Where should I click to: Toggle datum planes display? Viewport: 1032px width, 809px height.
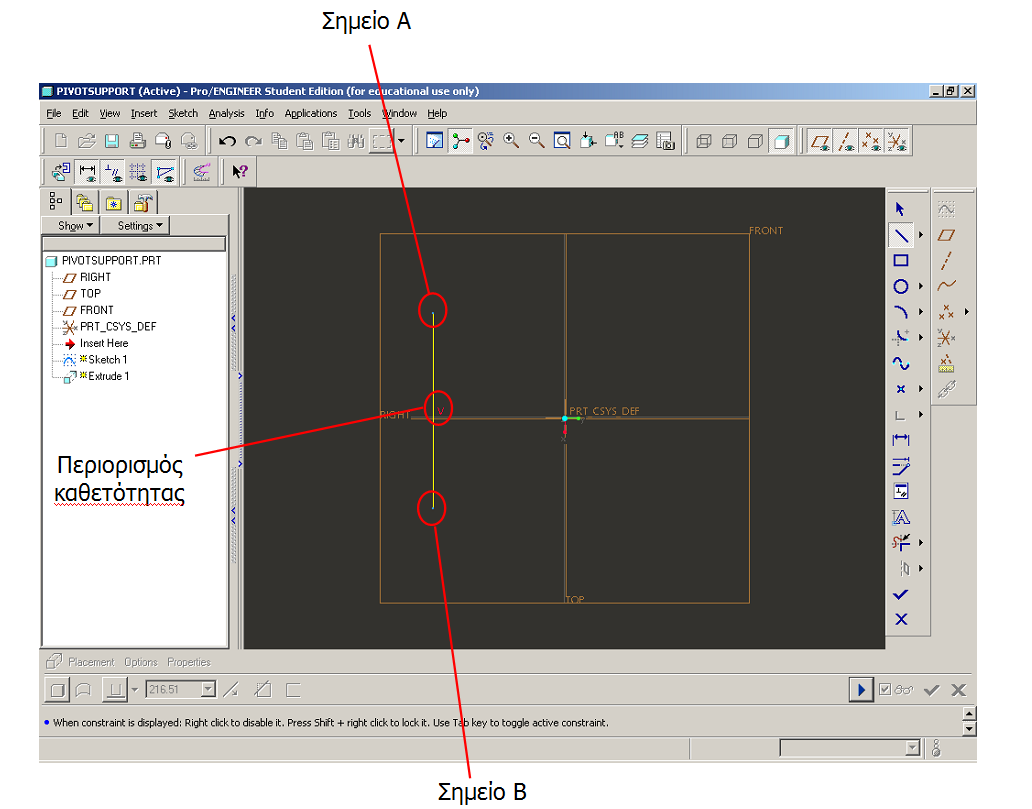[x=820, y=141]
